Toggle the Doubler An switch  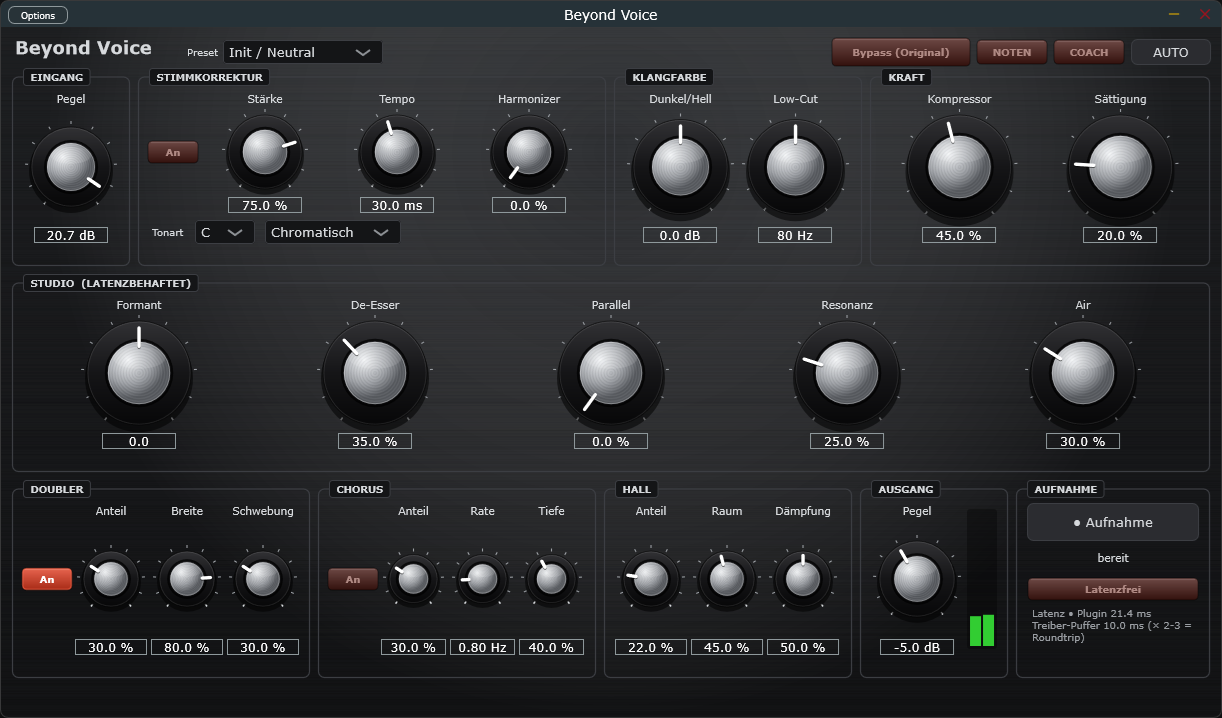click(47, 579)
